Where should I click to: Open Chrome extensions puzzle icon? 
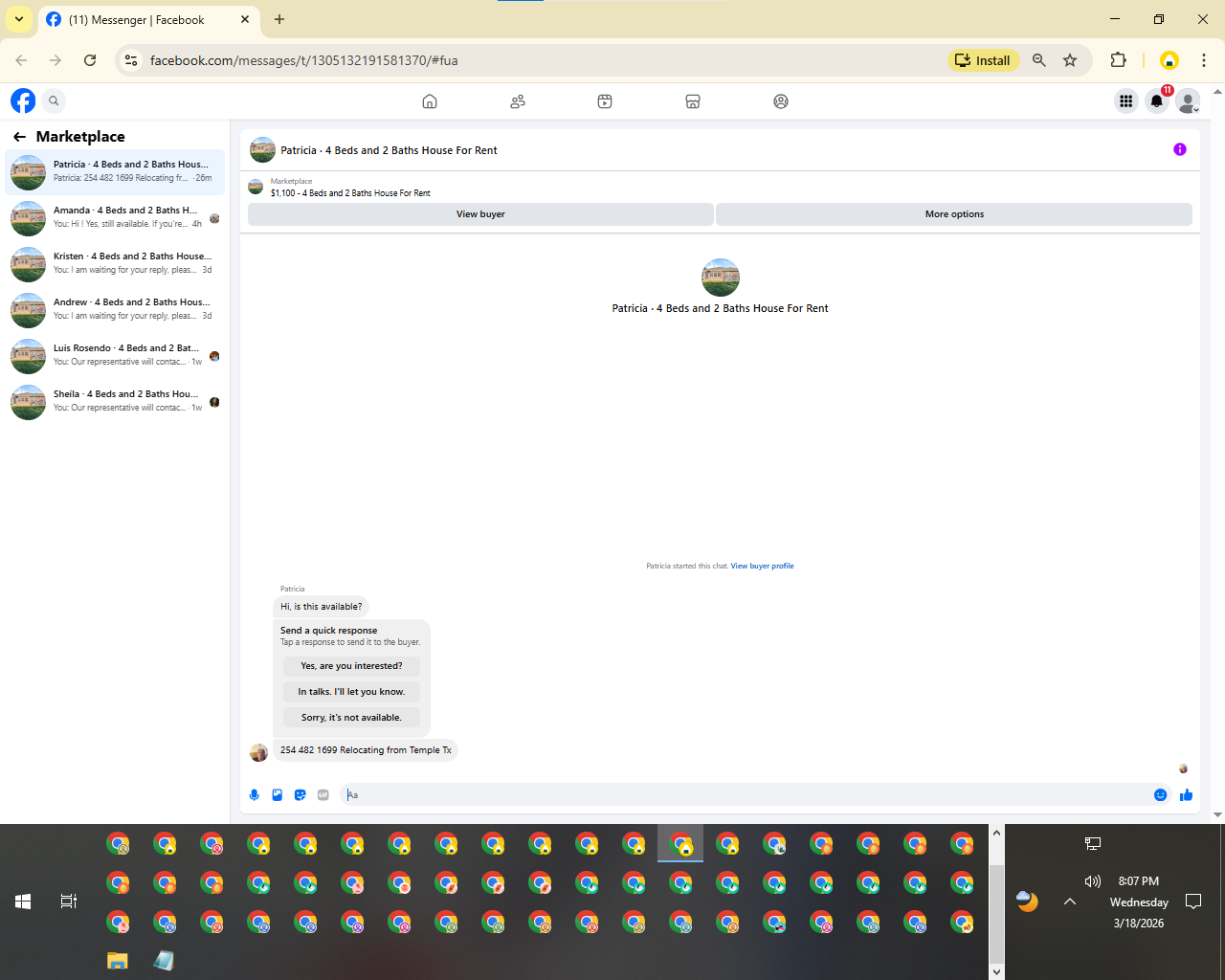1118,60
